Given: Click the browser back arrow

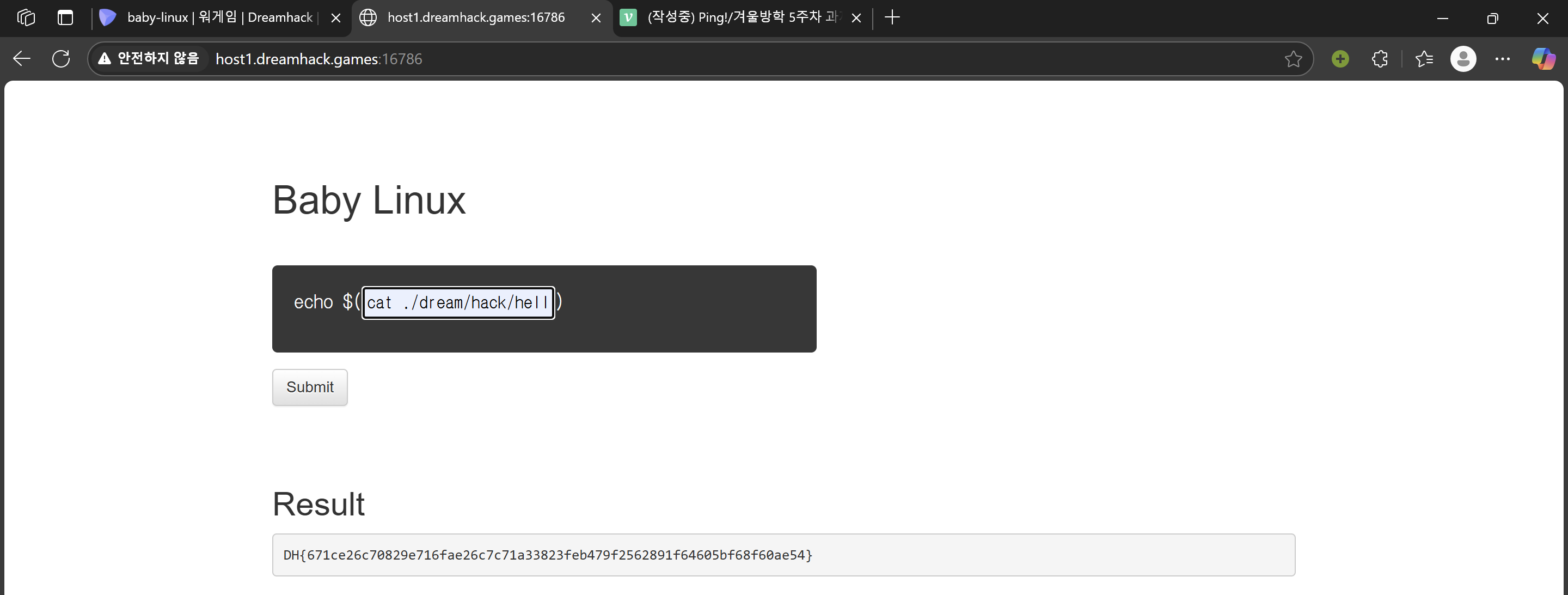Looking at the screenshot, I should 22,58.
